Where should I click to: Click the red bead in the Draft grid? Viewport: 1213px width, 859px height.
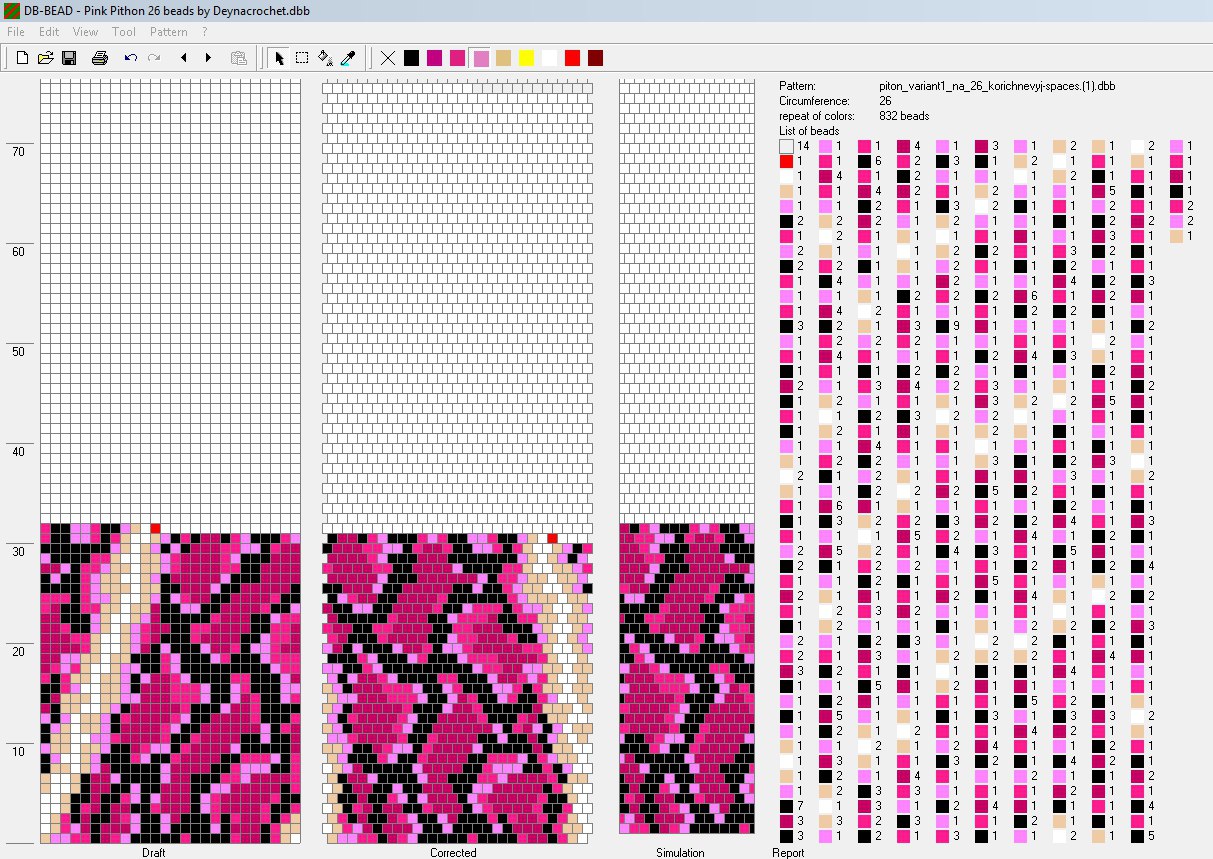(155, 527)
